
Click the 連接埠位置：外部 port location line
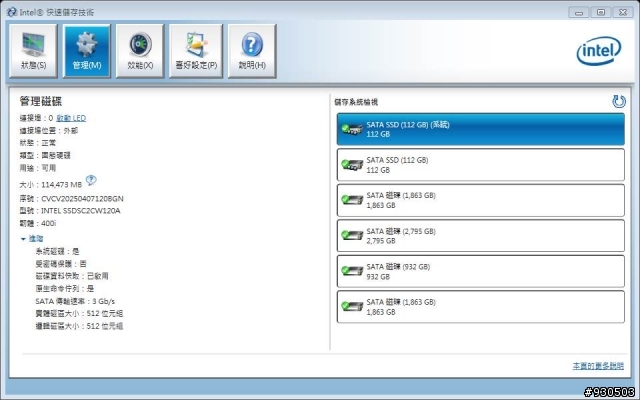49,131
